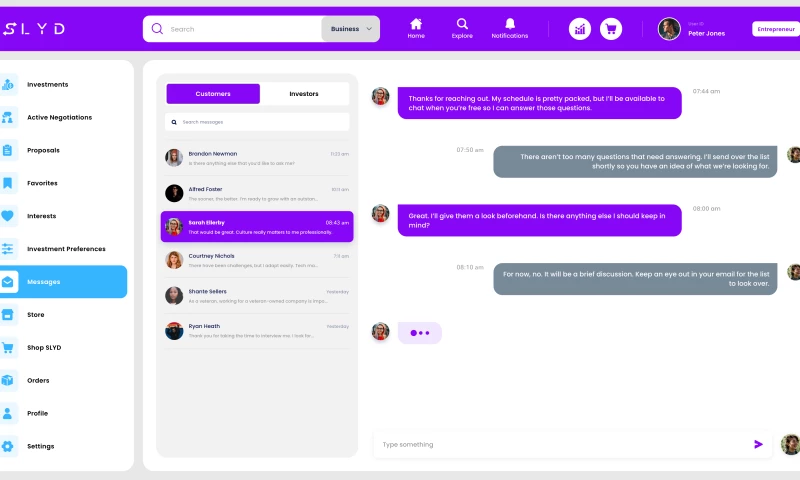Open Settings gear in sidebar
800x480 pixels.
[9, 446]
